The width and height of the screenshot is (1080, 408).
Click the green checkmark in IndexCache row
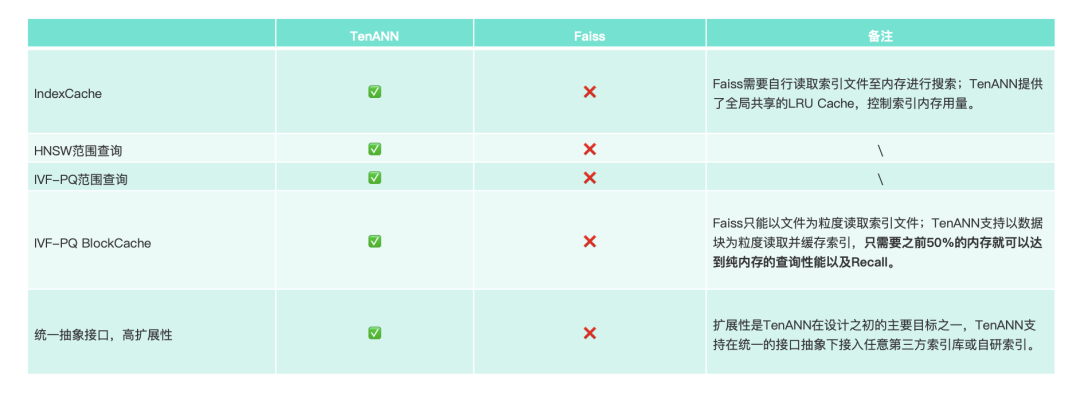click(x=374, y=92)
